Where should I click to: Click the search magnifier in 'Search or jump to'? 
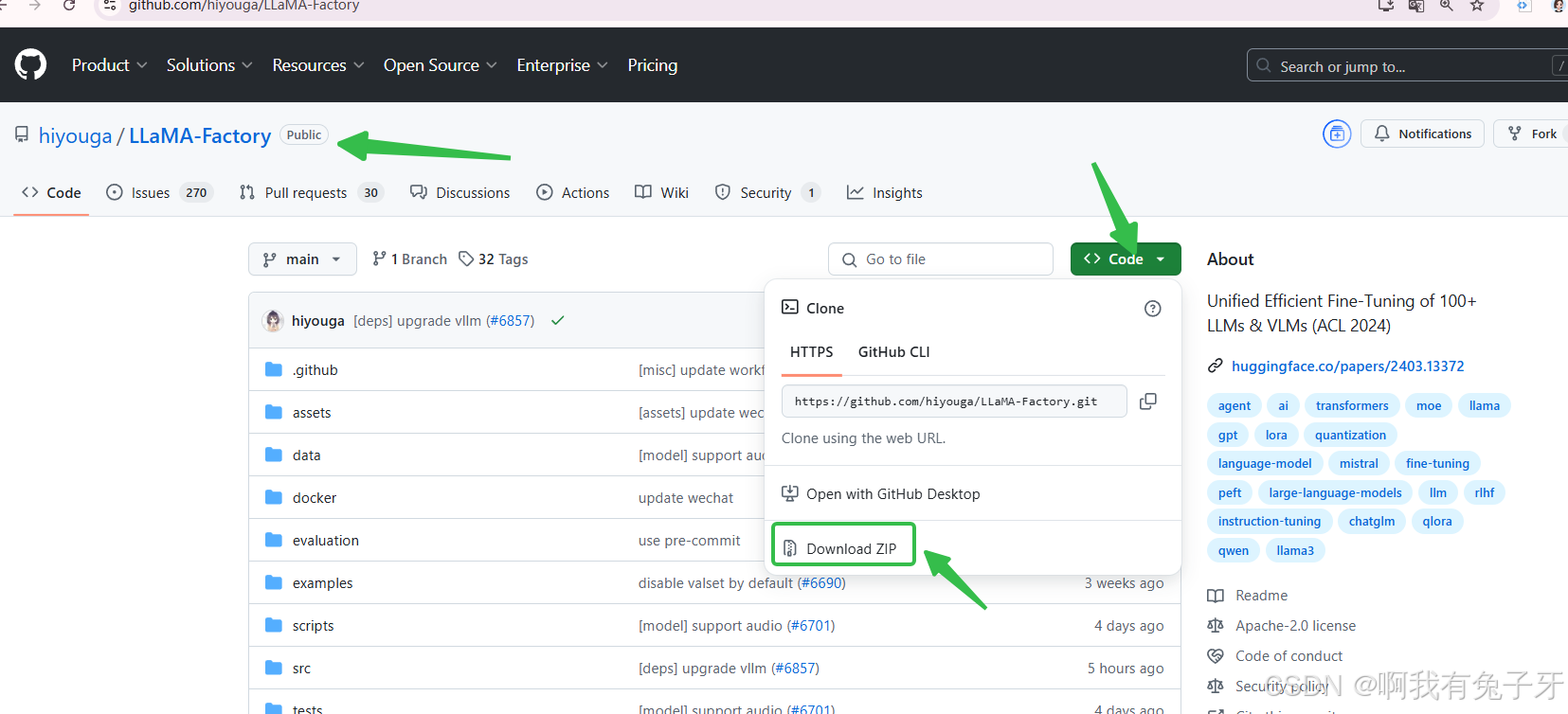click(x=1264, y=65)
